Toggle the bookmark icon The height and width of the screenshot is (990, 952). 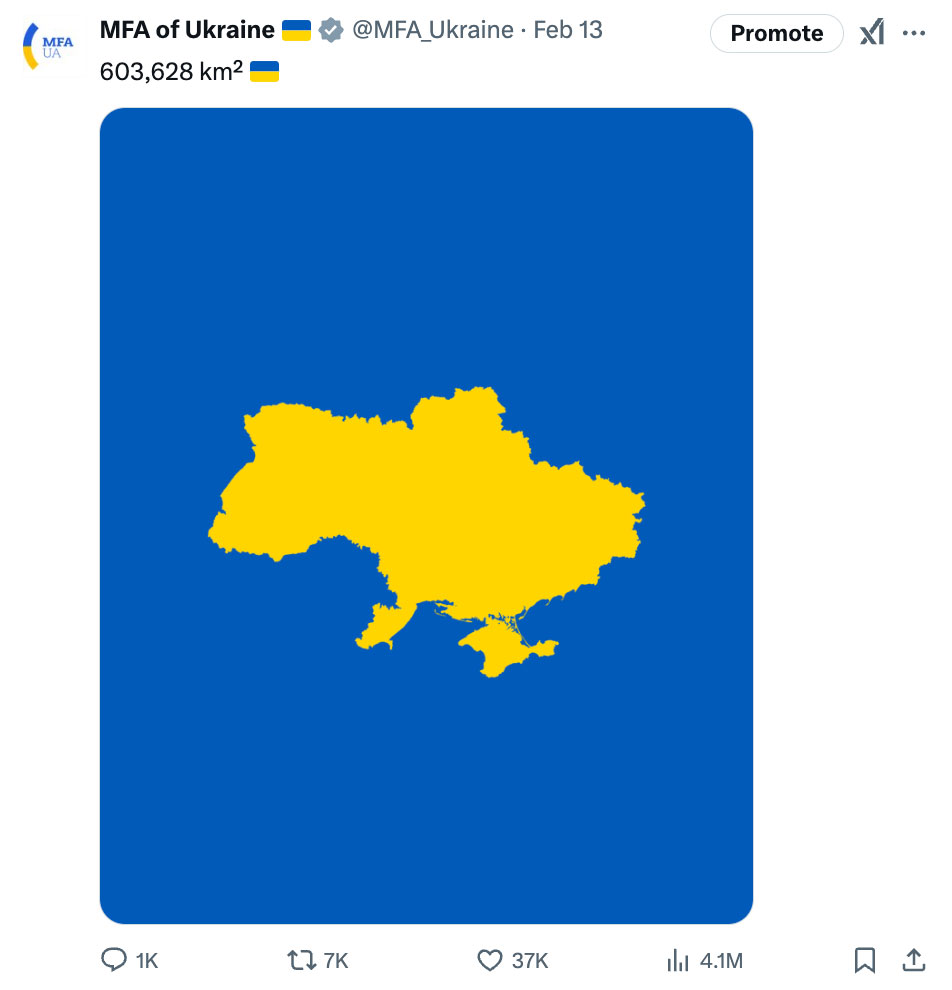pyautogui.click(x=864, y=960)
